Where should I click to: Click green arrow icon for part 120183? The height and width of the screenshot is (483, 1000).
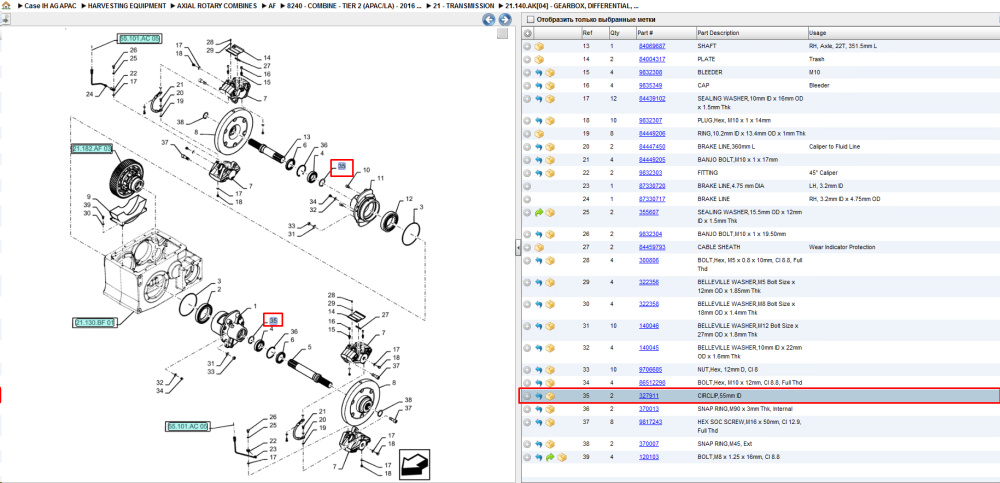550,457
